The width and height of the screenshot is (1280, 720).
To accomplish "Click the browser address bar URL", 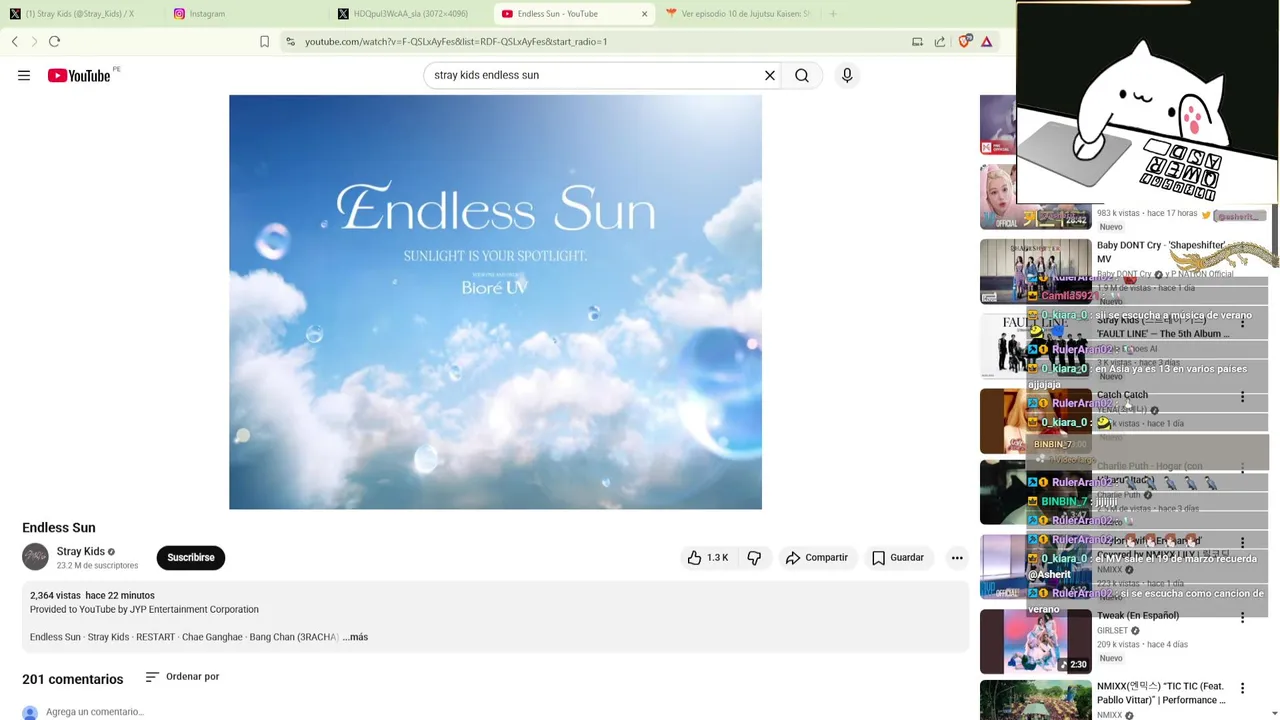I will click(x=456, y=41).
